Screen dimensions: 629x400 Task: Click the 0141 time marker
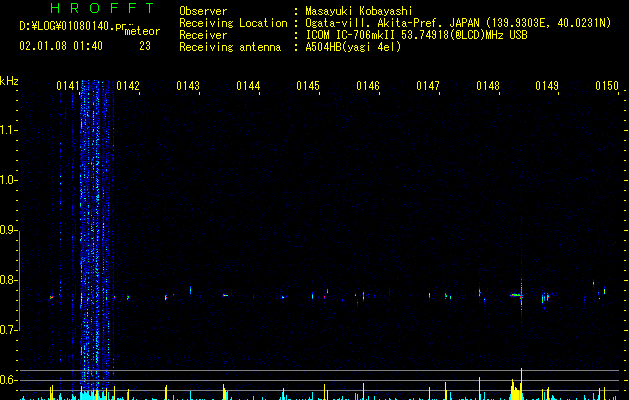click(68, 86)
